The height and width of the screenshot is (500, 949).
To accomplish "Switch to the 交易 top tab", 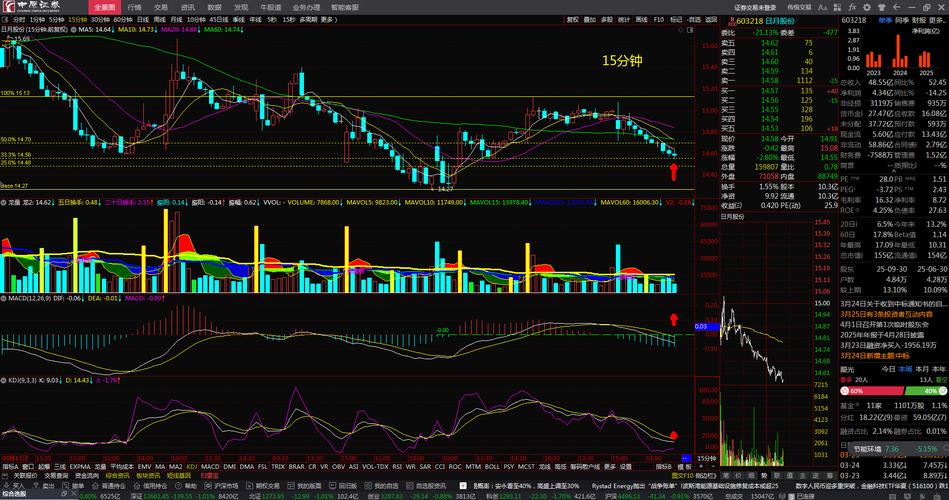I will tap(161, 6).
